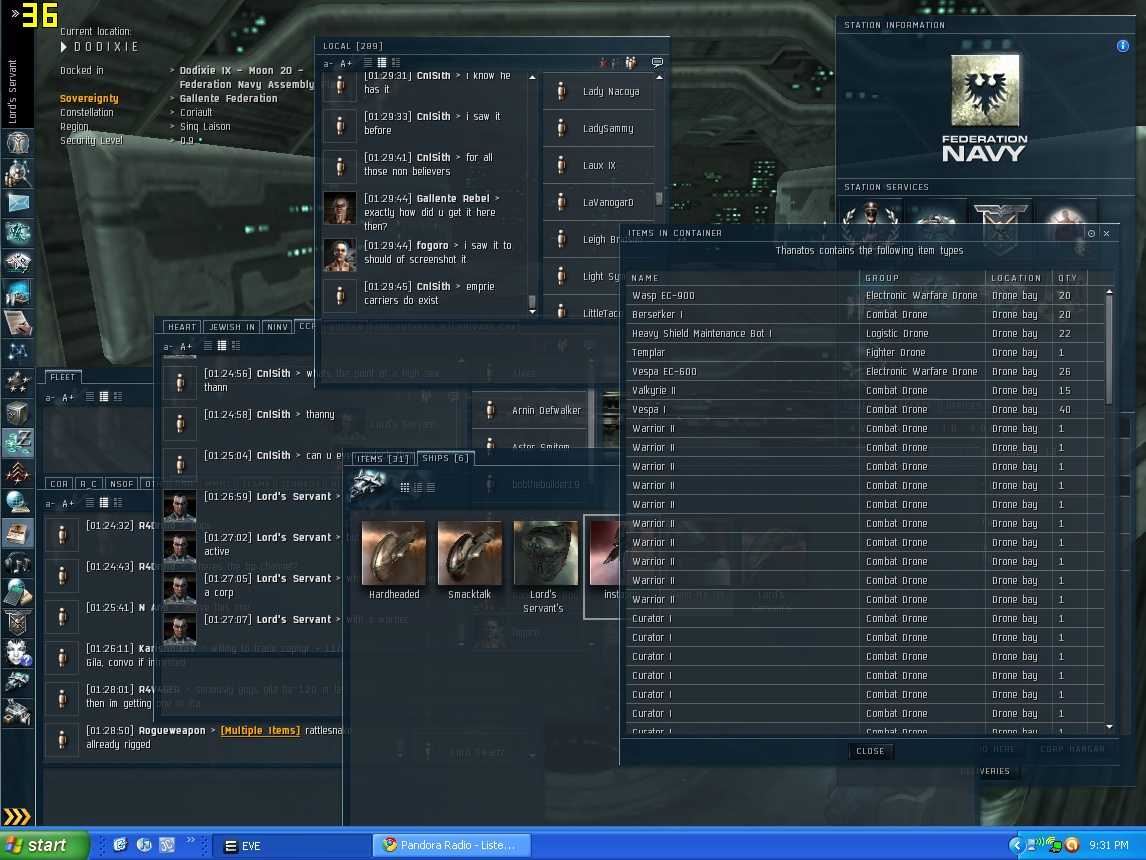
Task: Open the Help face sidebar icon
Action: (x=18, y=652)
